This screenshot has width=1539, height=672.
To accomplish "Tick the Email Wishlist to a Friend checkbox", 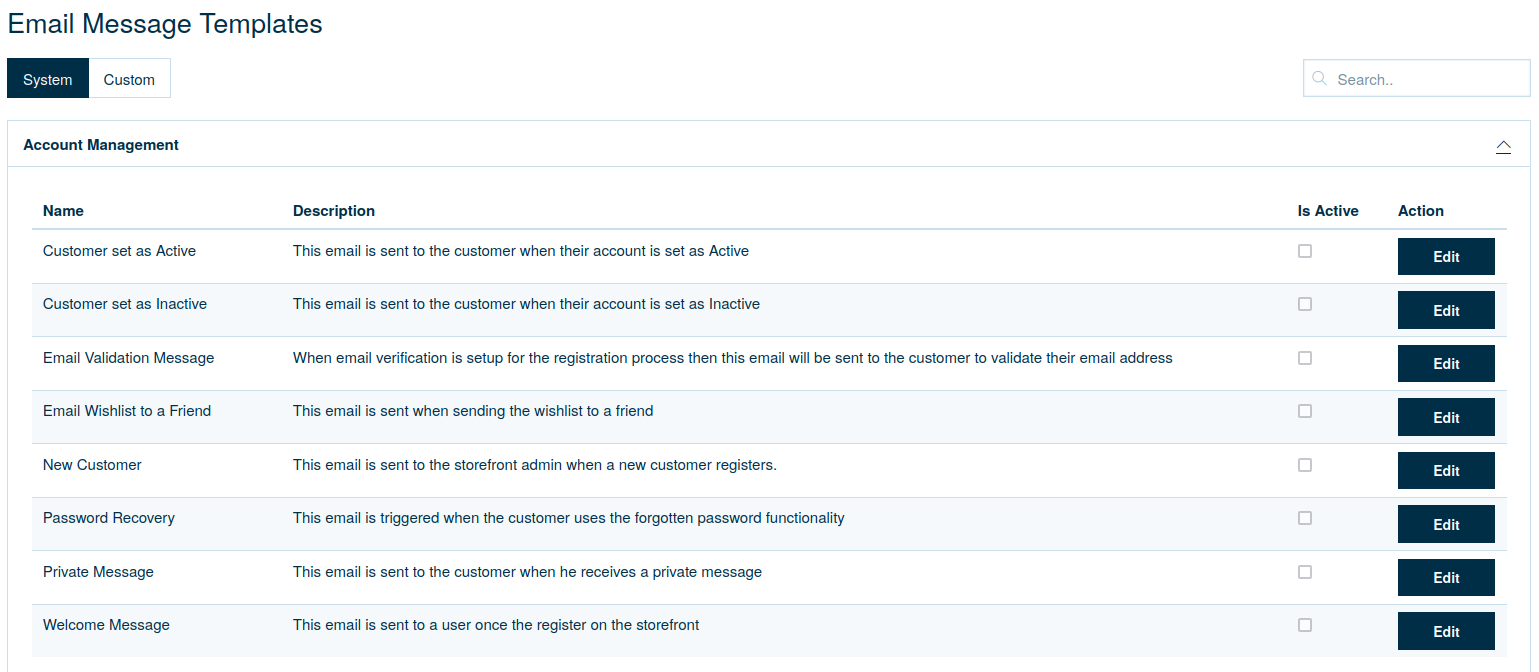I will coord(1304,411).
